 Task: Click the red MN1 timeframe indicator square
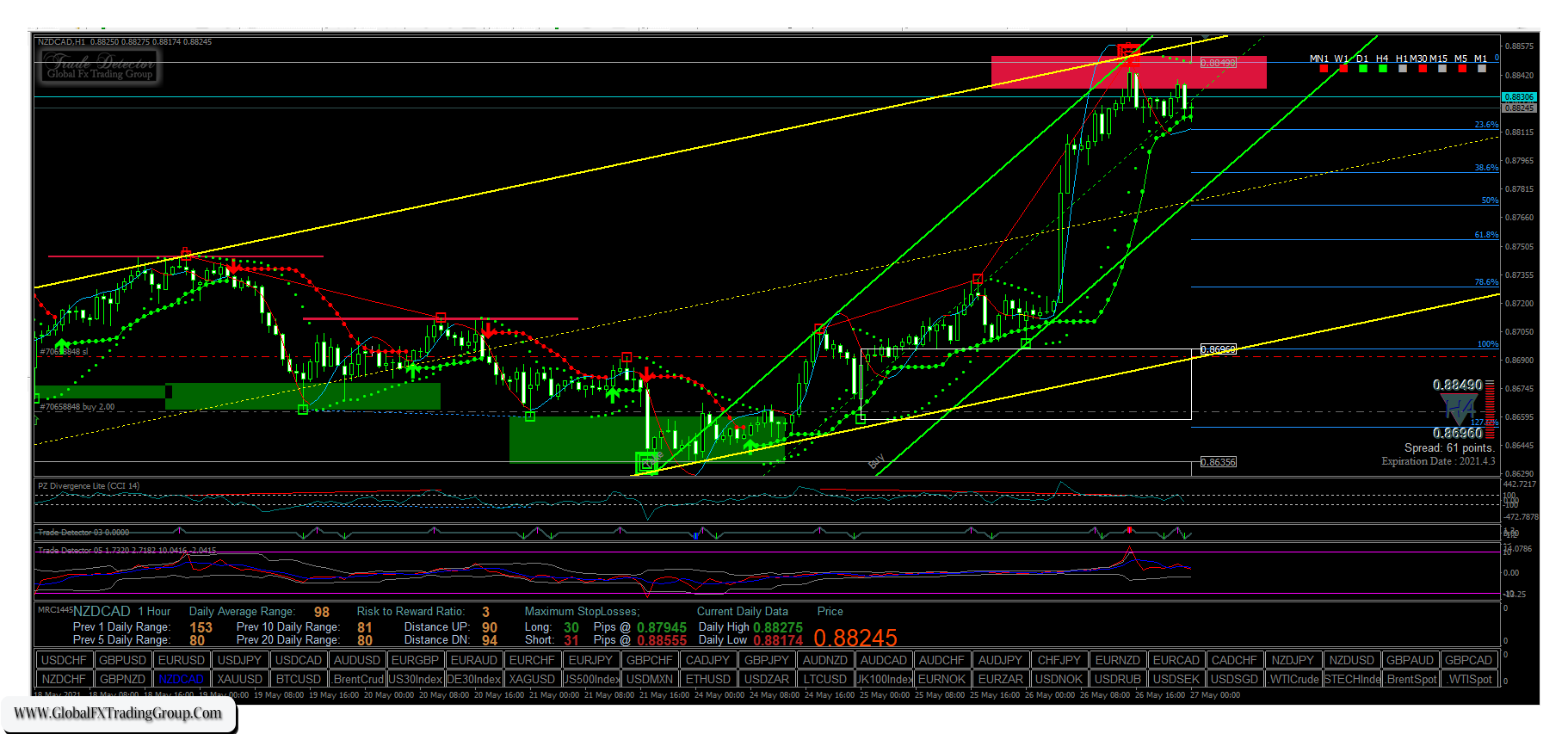[x=1324, y=69]
